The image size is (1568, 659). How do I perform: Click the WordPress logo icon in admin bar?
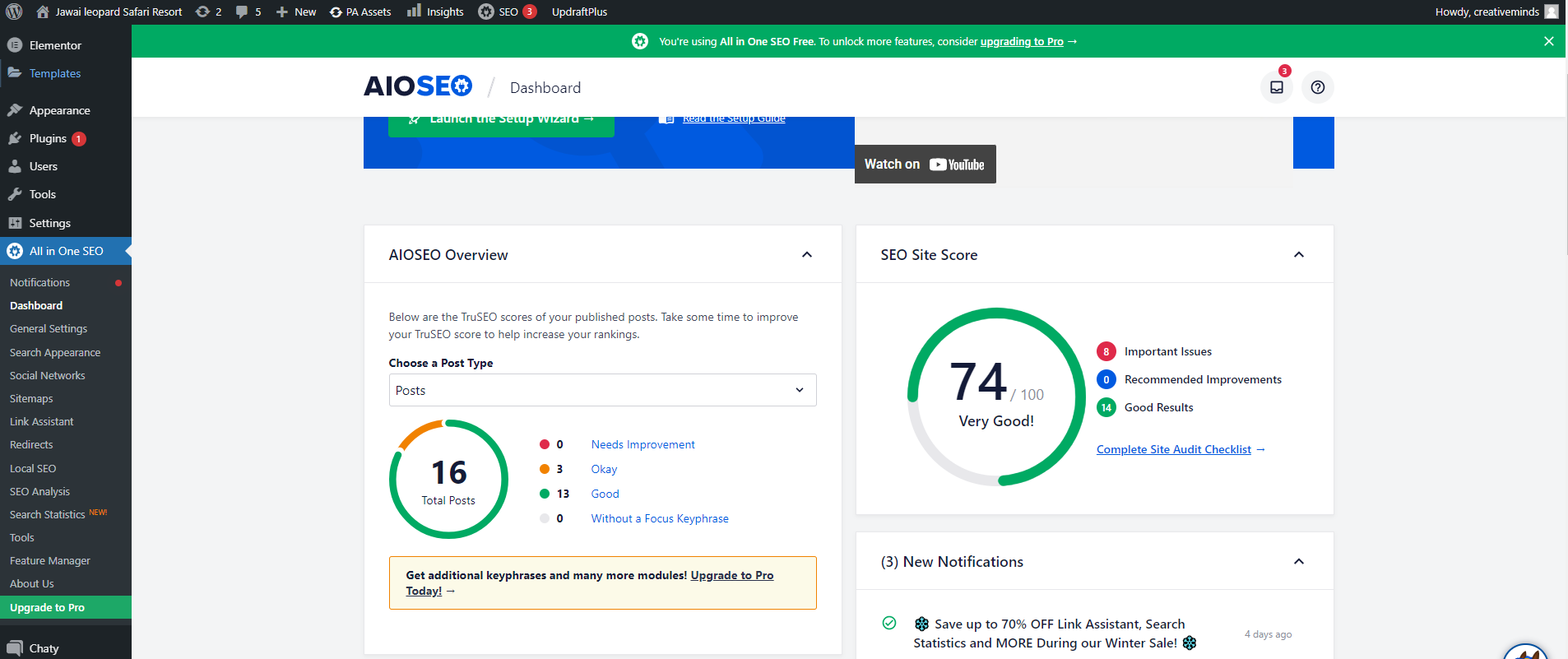(14, 12)
